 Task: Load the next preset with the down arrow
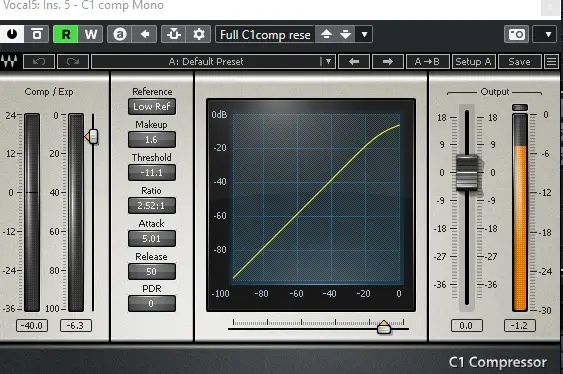click(x=345, y=34)
